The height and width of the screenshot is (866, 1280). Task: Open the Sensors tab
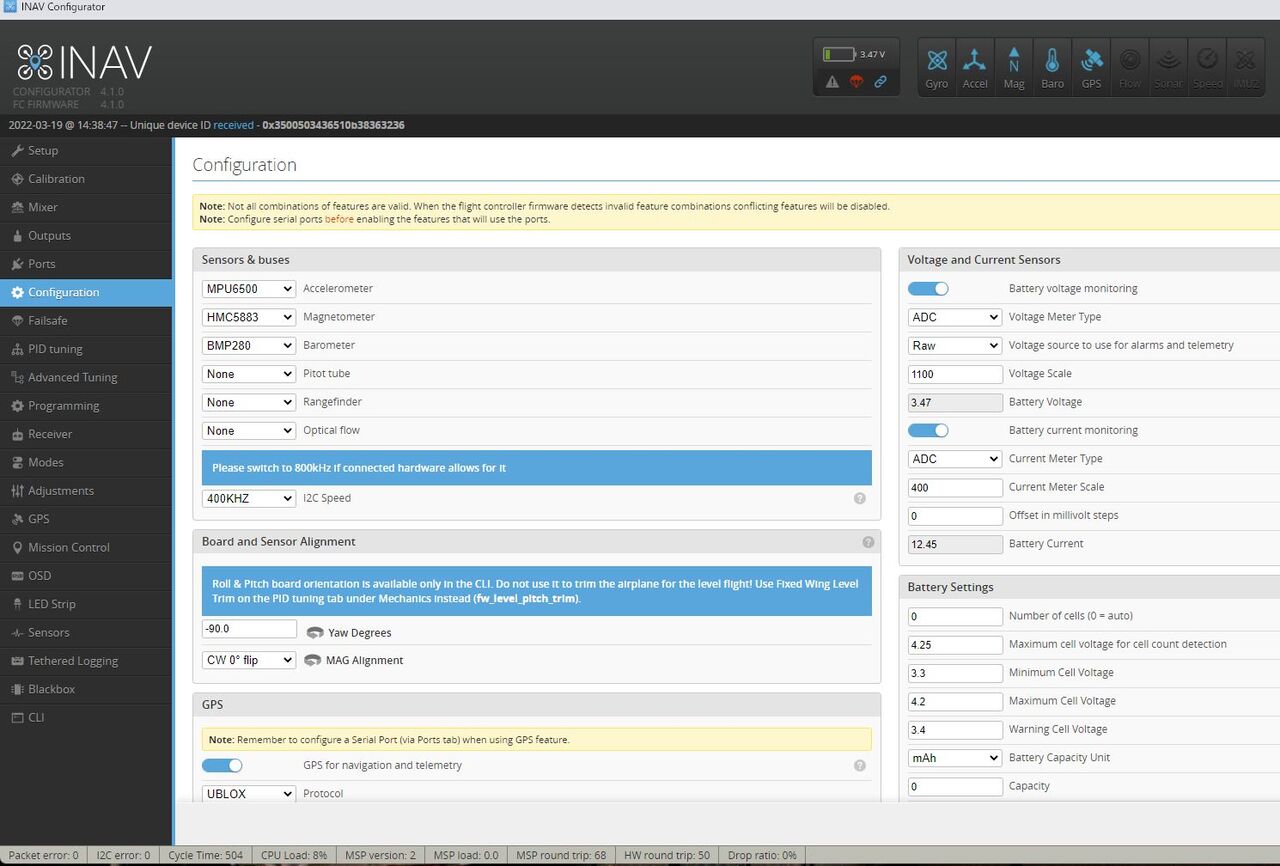click(86, 632)
